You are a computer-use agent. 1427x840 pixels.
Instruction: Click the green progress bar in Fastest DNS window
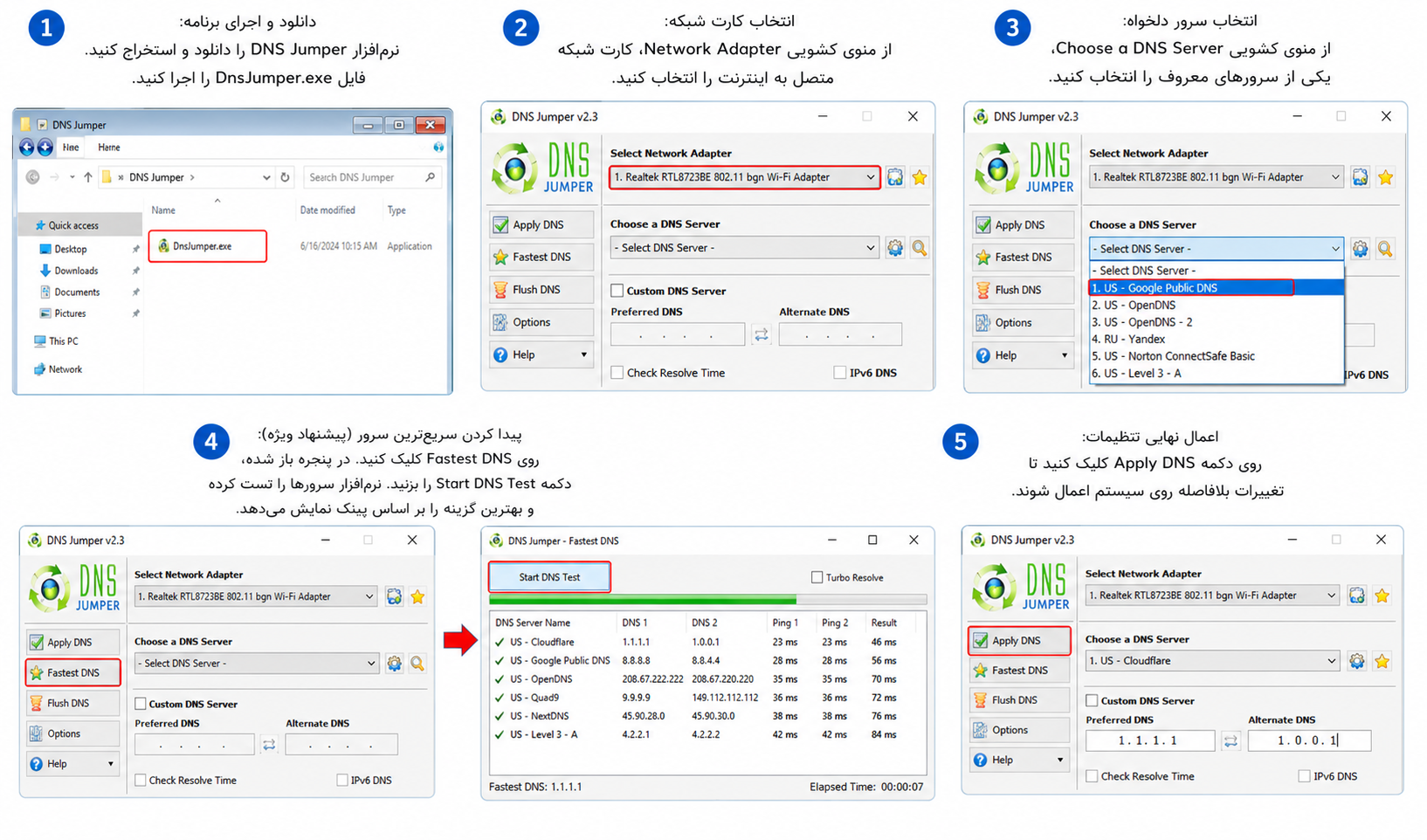pos(643,600)
